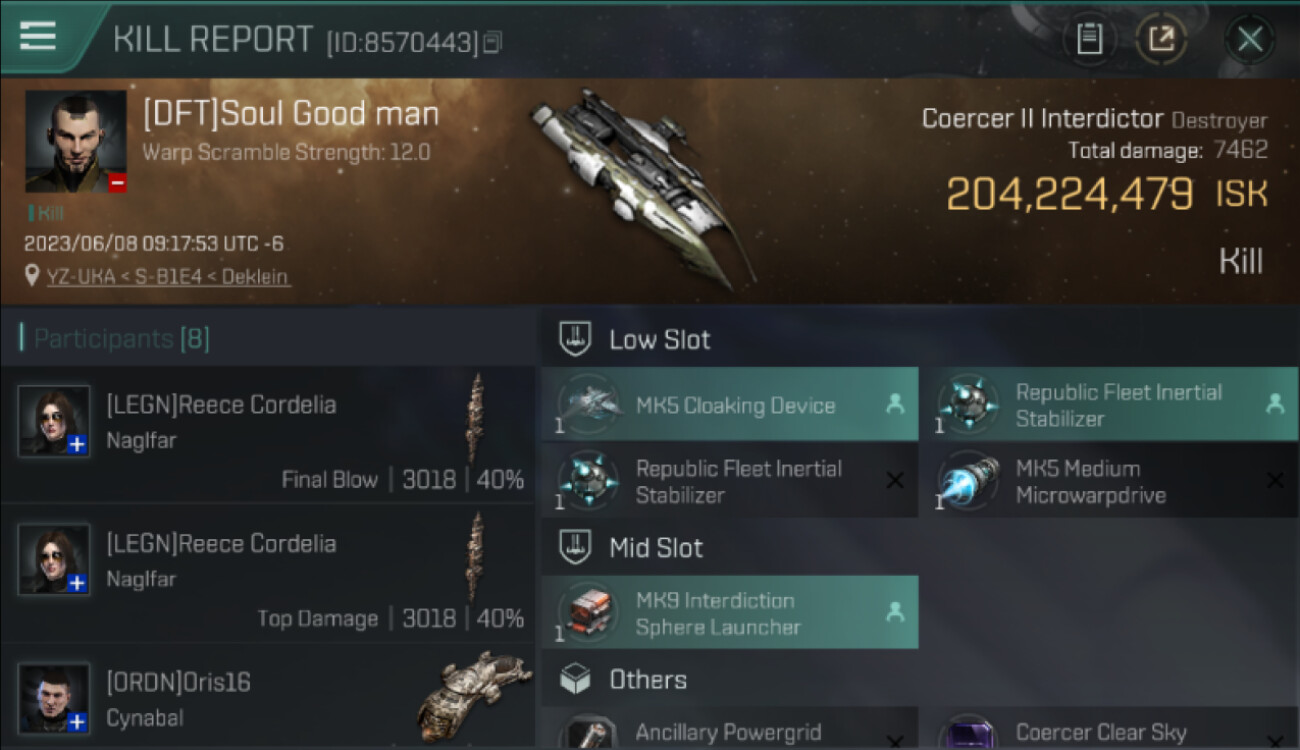This screenshot has width=1300, height=750.
Task: Select the Ancillary Powergrid item
Action: pyautogui.click(x=730, y=729)
